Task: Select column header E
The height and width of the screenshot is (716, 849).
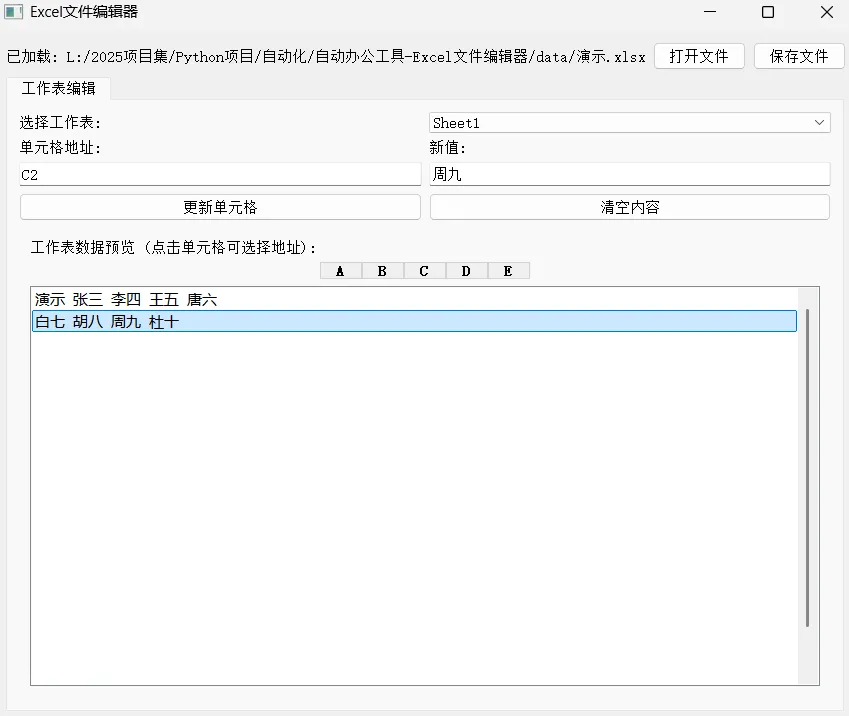Action: coord(508,270)
